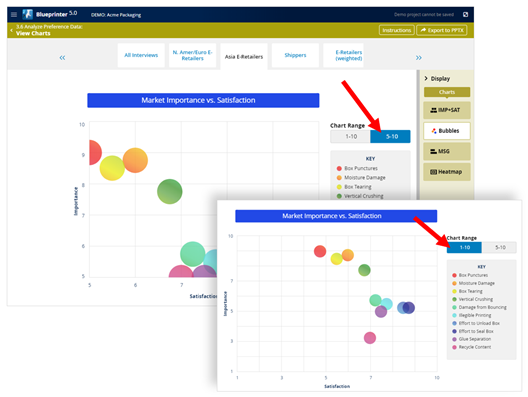Set Chart Range to 5-10 in main chart
This screenshot has width=528, height=397.
(391, 136)
